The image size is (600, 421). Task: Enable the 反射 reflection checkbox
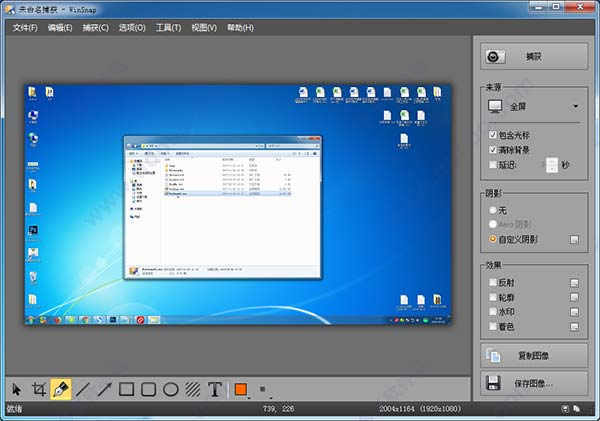tap(493, 282)
